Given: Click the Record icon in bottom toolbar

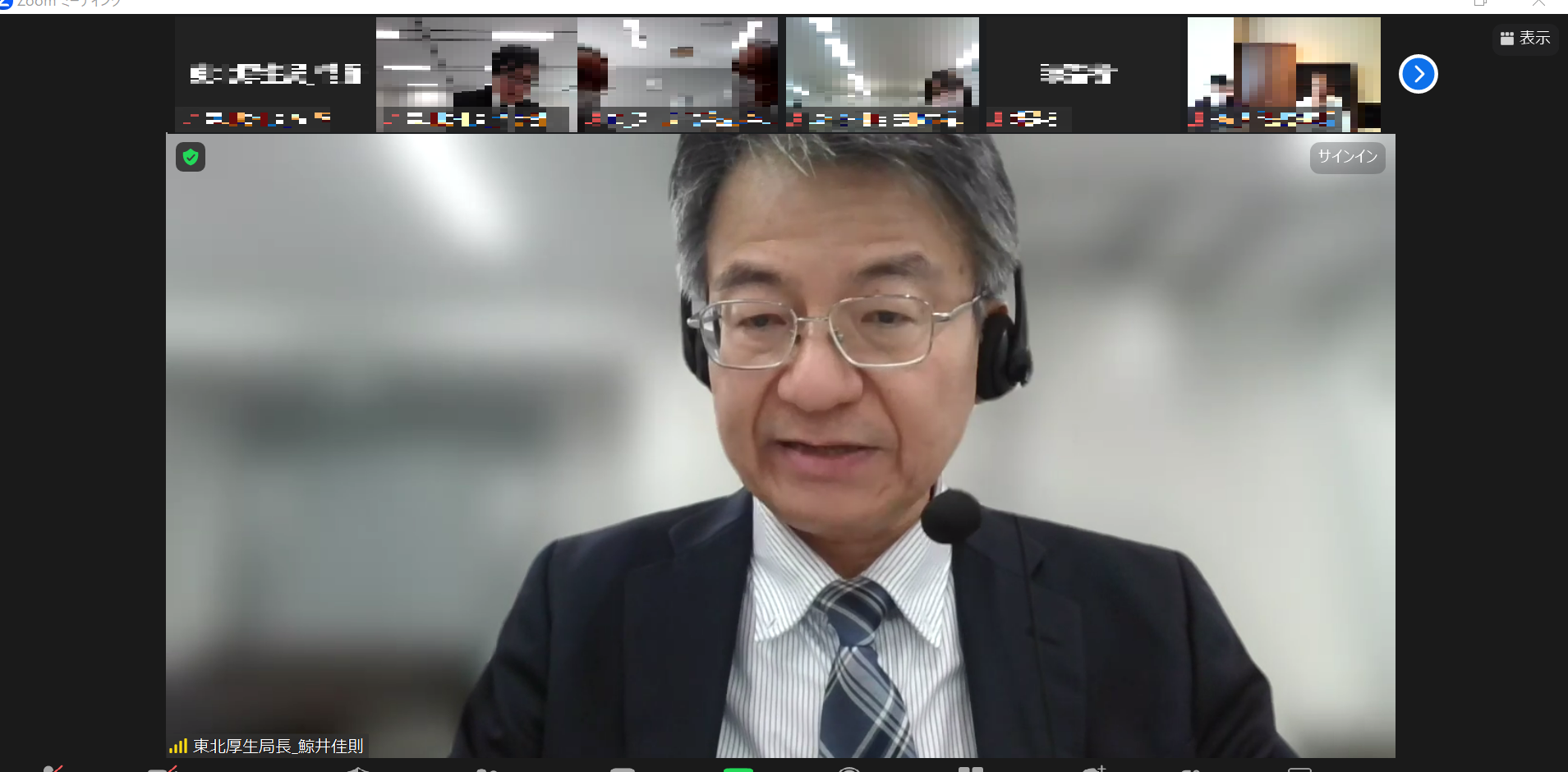Looking at the screenshot, I should click(x=849, y=769).
